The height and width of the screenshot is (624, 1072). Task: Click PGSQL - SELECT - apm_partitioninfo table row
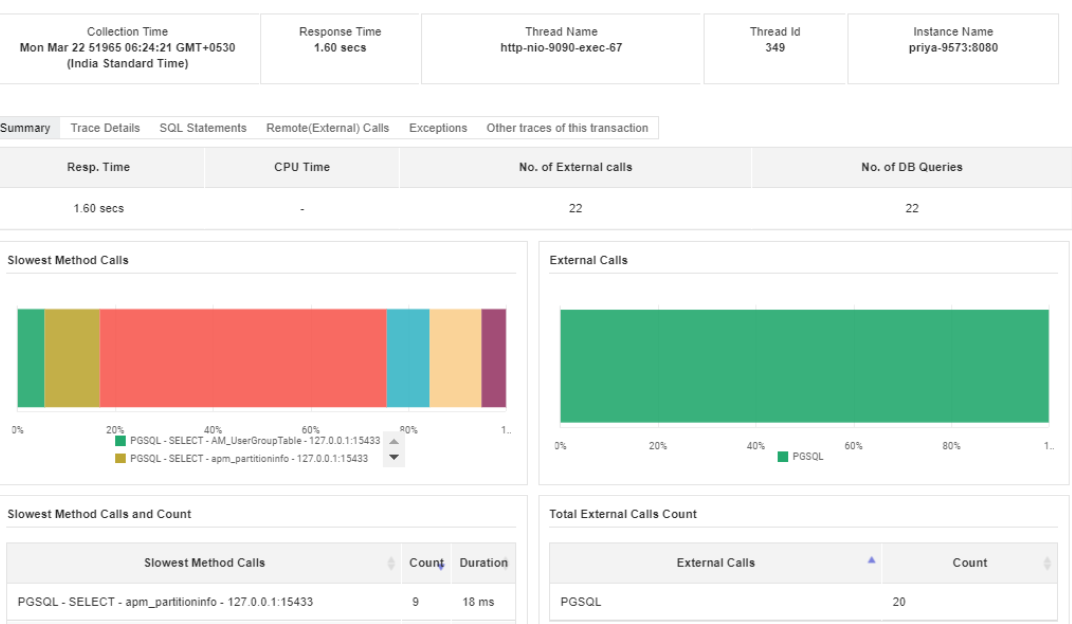click(x=261, y=602)
